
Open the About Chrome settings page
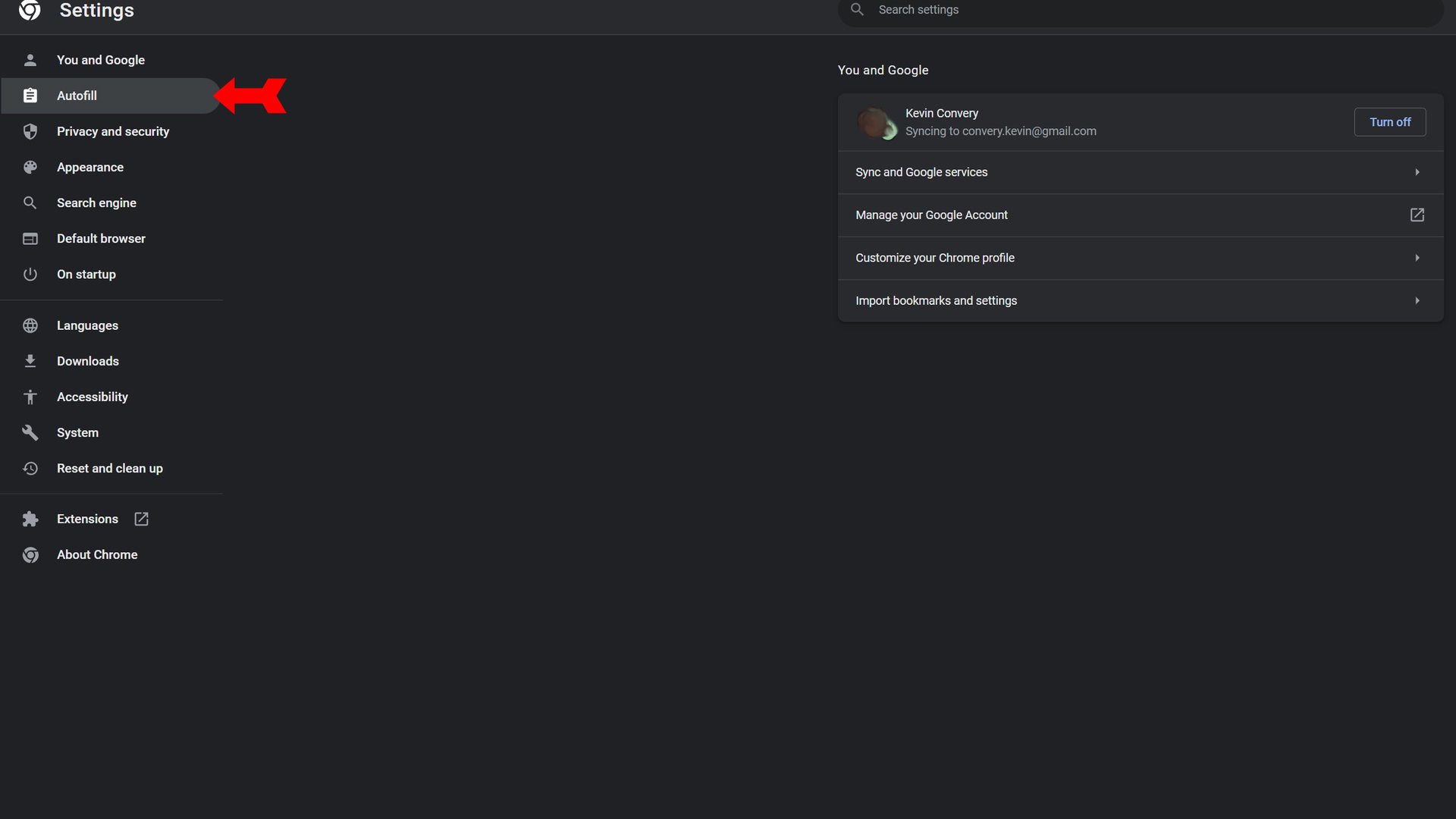click(97, 554)
